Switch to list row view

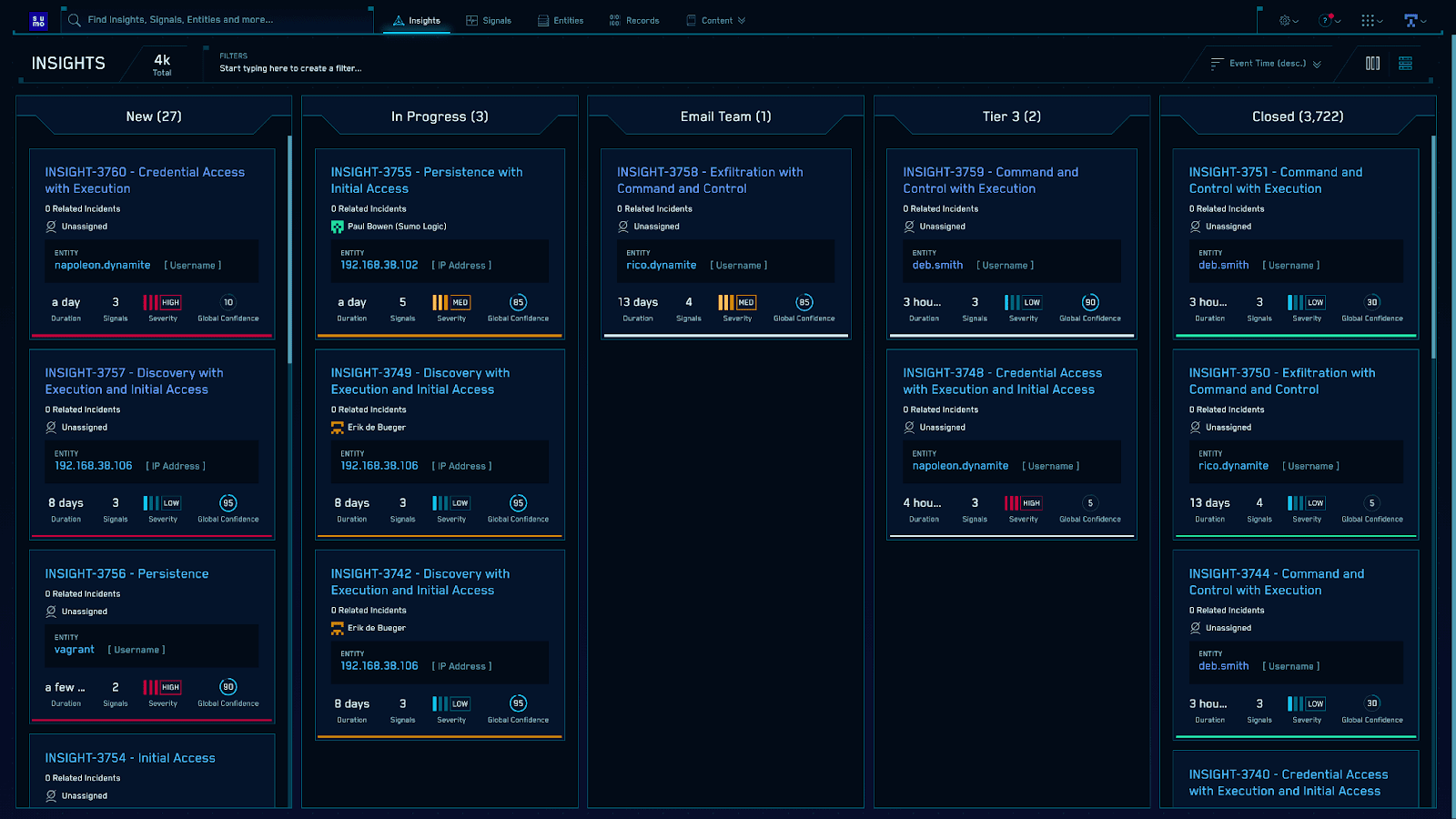[1405, 63]
